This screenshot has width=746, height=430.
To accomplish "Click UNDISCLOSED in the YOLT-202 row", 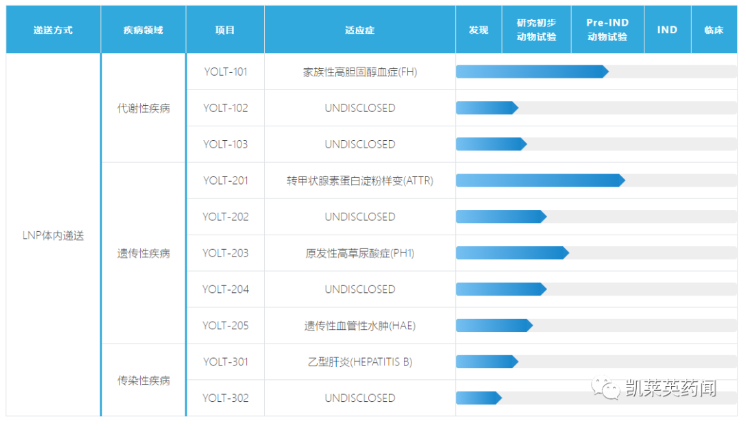I will tap(360, 217).
